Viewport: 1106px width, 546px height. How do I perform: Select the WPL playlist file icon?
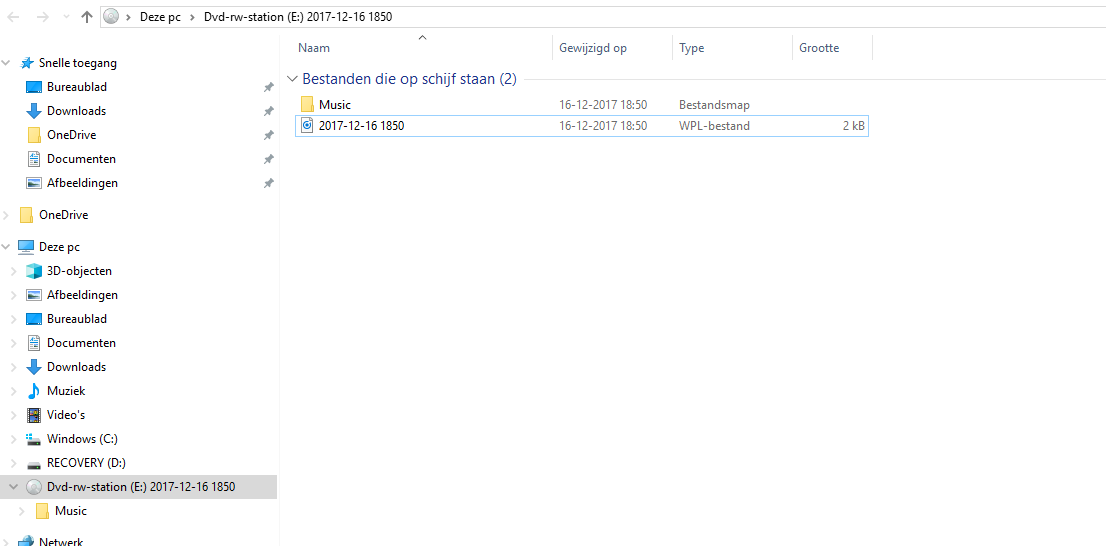click(x=307, y=126)
